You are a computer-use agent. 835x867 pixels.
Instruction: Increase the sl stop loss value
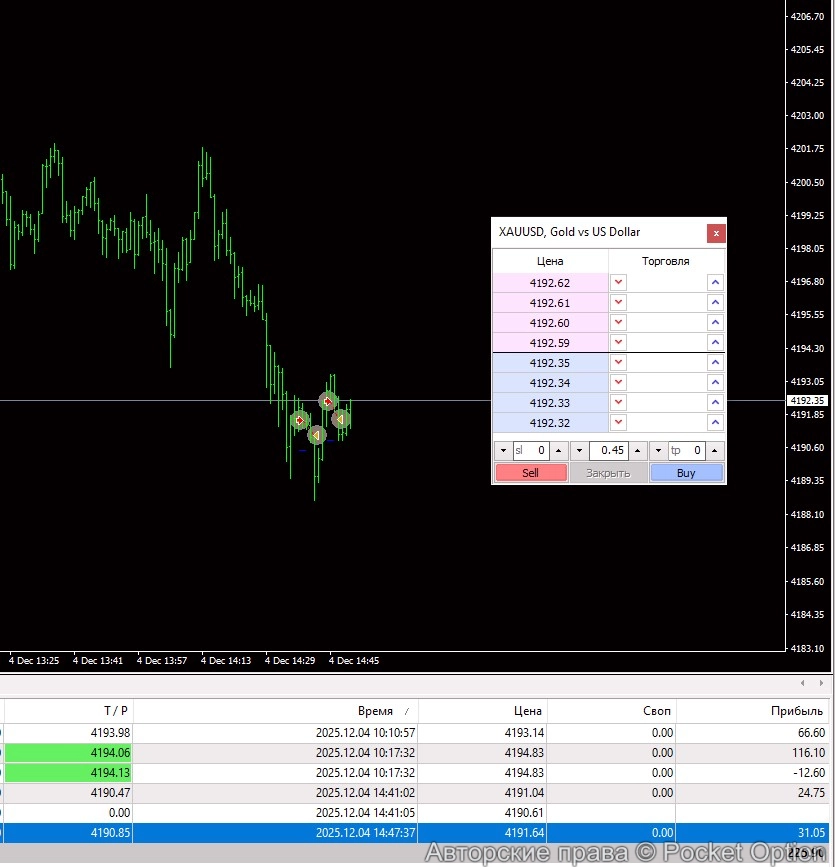tap(559, 451)
